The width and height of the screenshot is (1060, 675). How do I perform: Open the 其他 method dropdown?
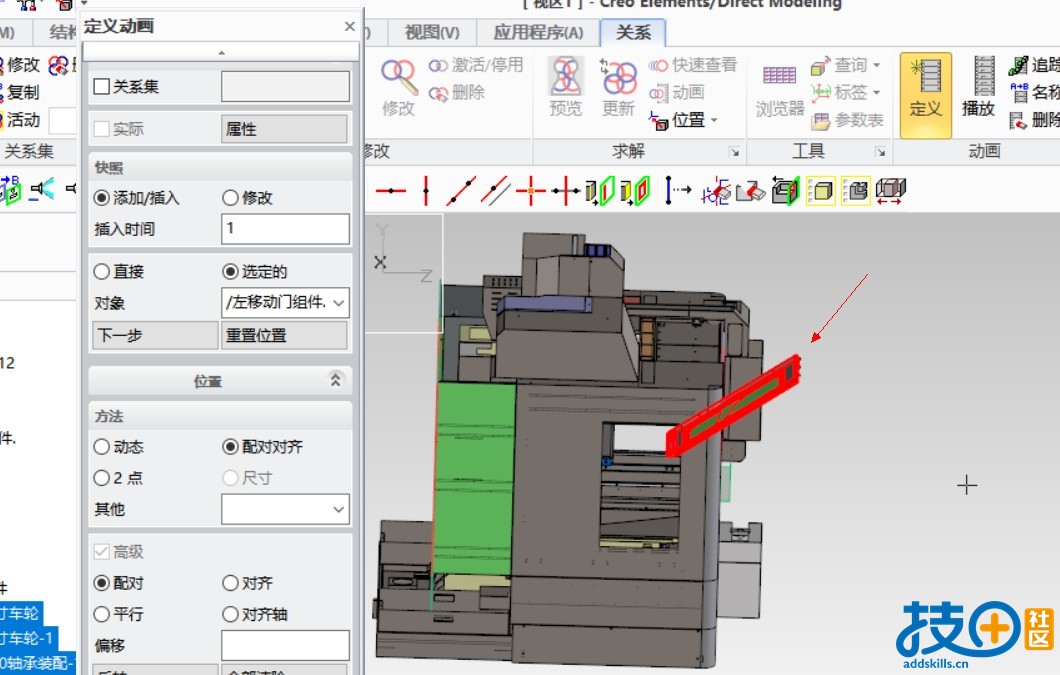(339, 509)
